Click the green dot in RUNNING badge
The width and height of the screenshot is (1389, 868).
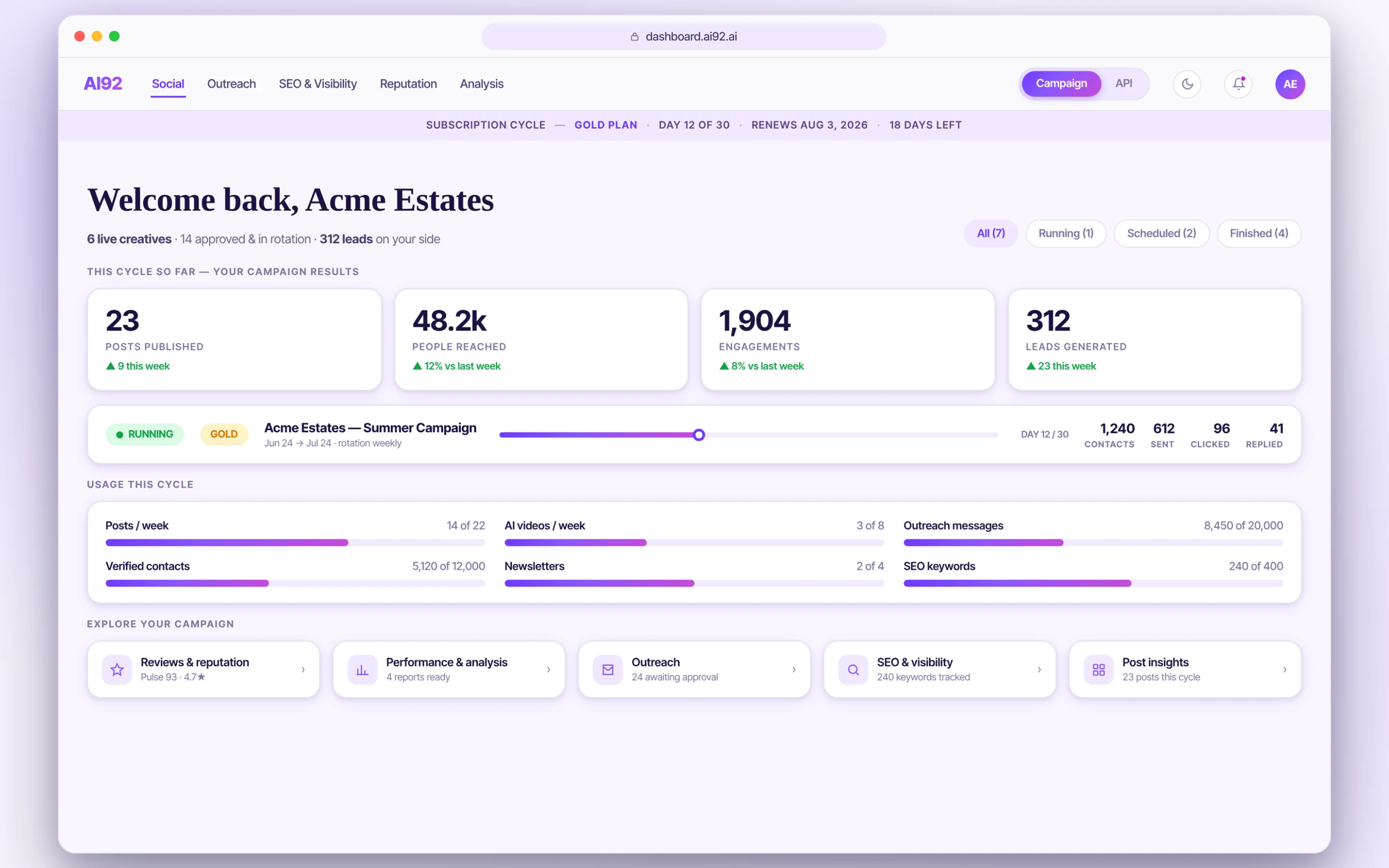coord(120,434)
